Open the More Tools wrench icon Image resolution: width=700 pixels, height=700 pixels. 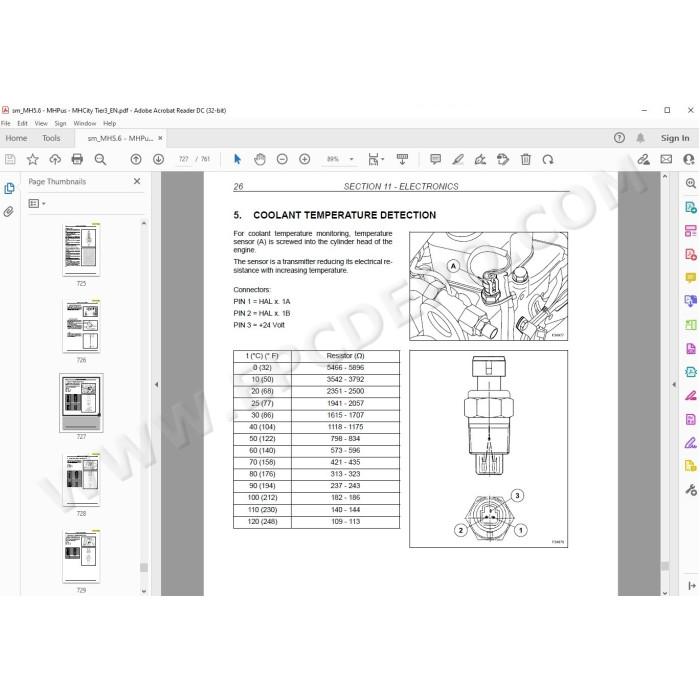coord(691,490)
